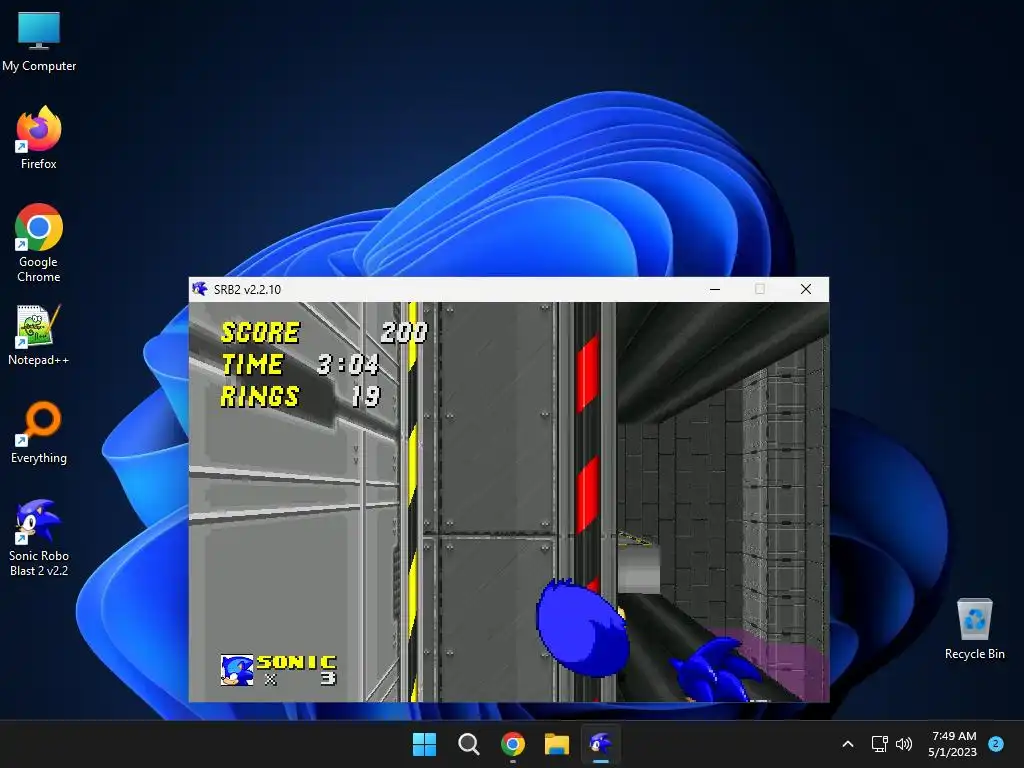1024x768 pixels.
Task: Click the Sonic lives portrait icon
Action: coord(237,670)
